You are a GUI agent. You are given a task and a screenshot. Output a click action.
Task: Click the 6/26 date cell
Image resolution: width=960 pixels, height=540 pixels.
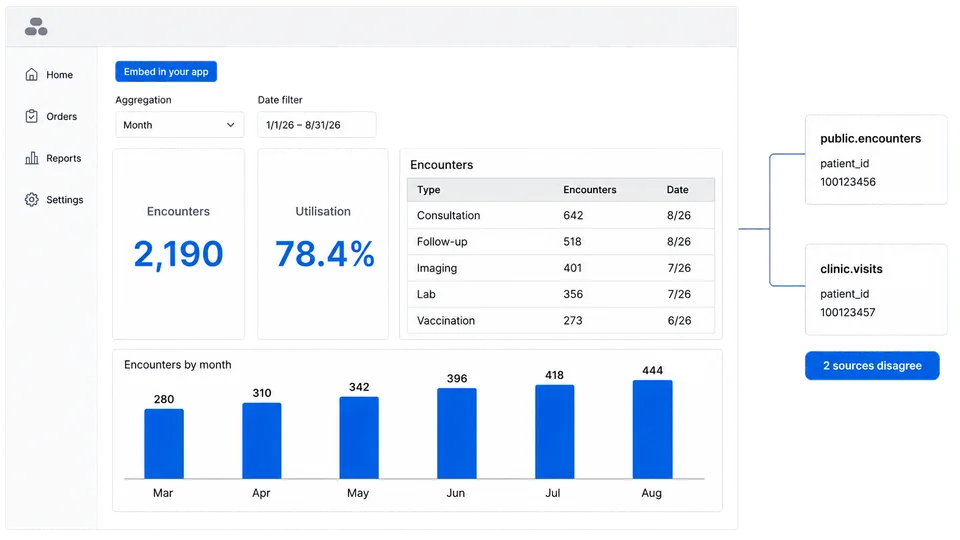[679, 321]
